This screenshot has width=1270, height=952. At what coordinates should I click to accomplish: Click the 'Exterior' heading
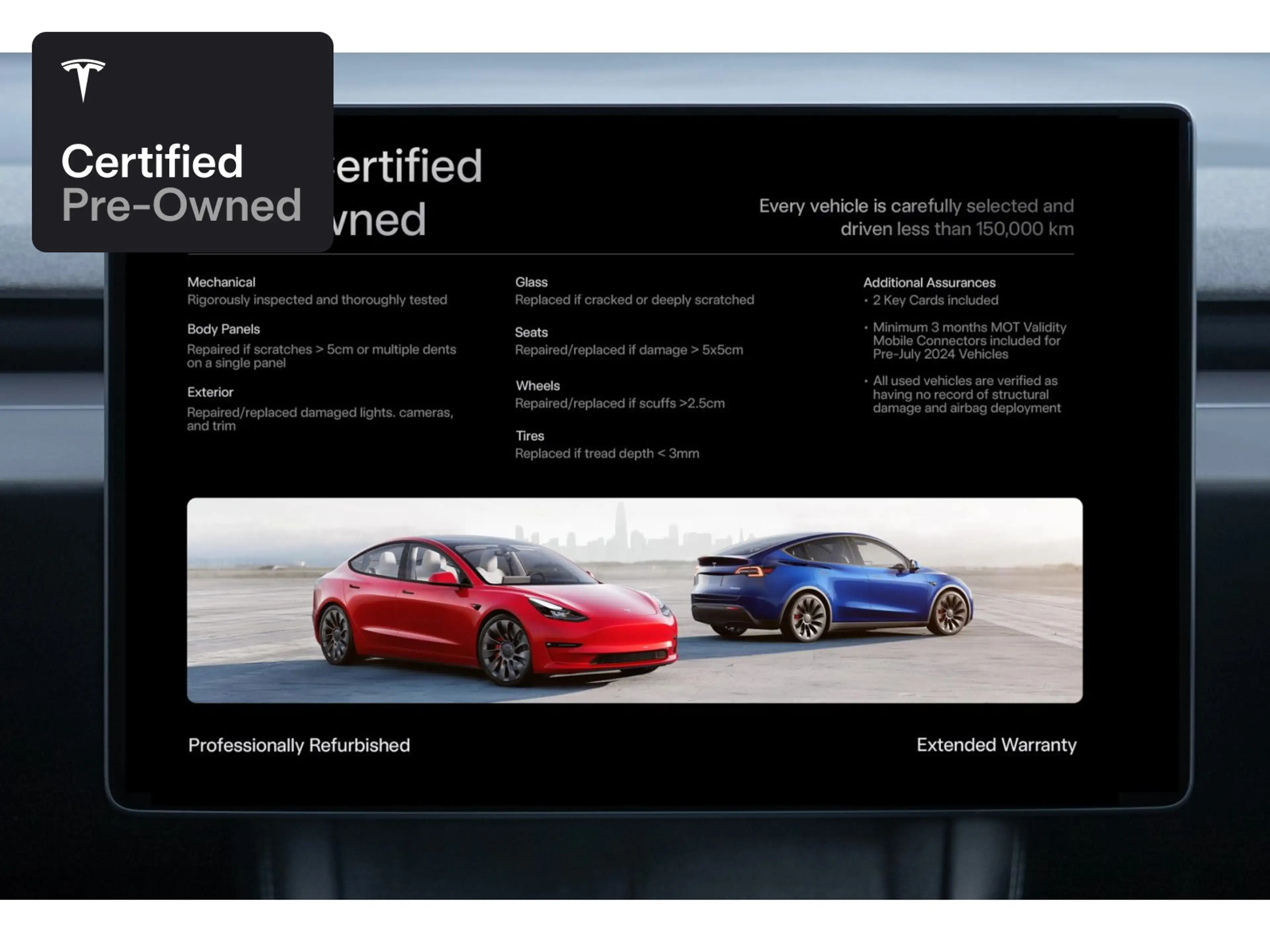pos(210,392)
